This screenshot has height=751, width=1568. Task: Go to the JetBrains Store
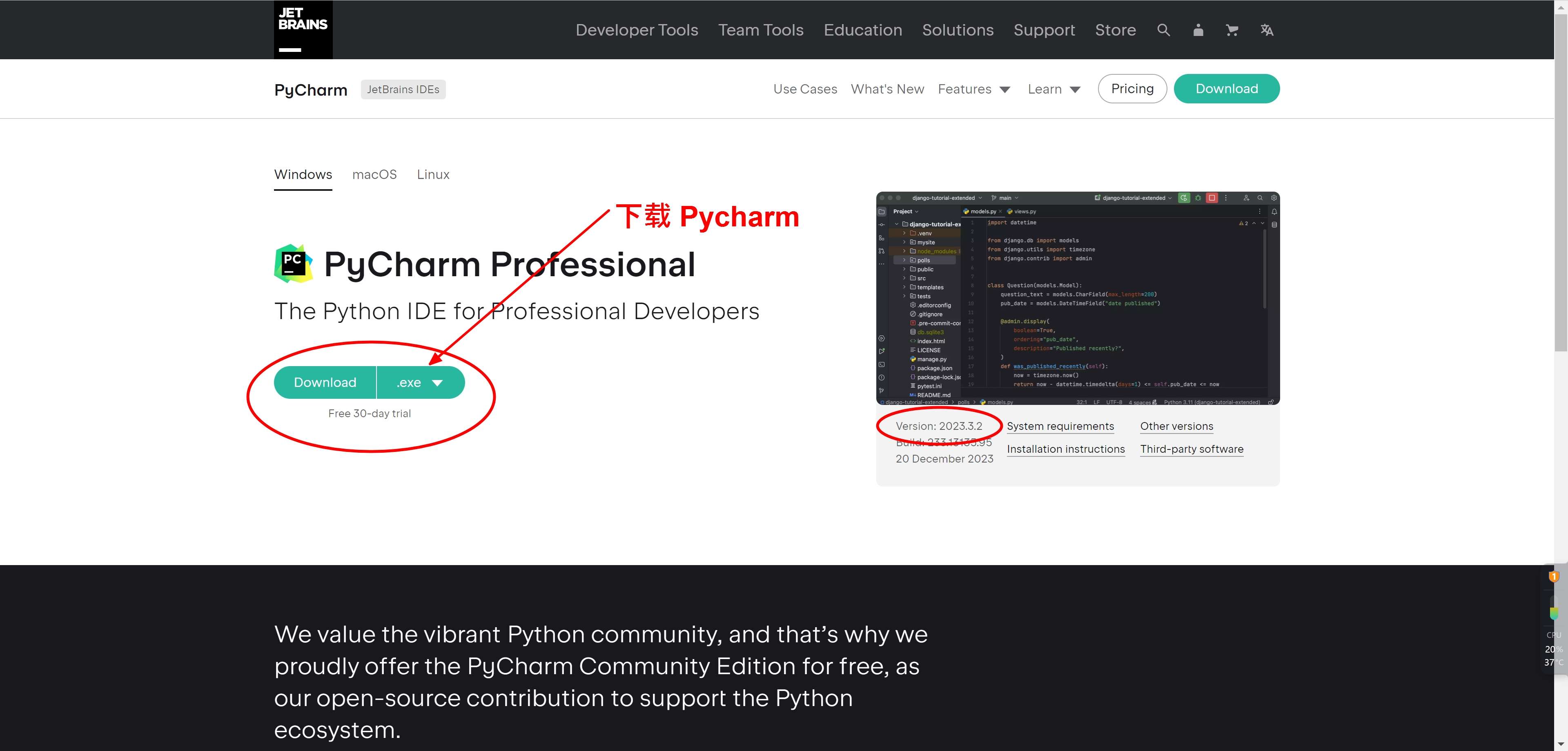[1115, 30]
